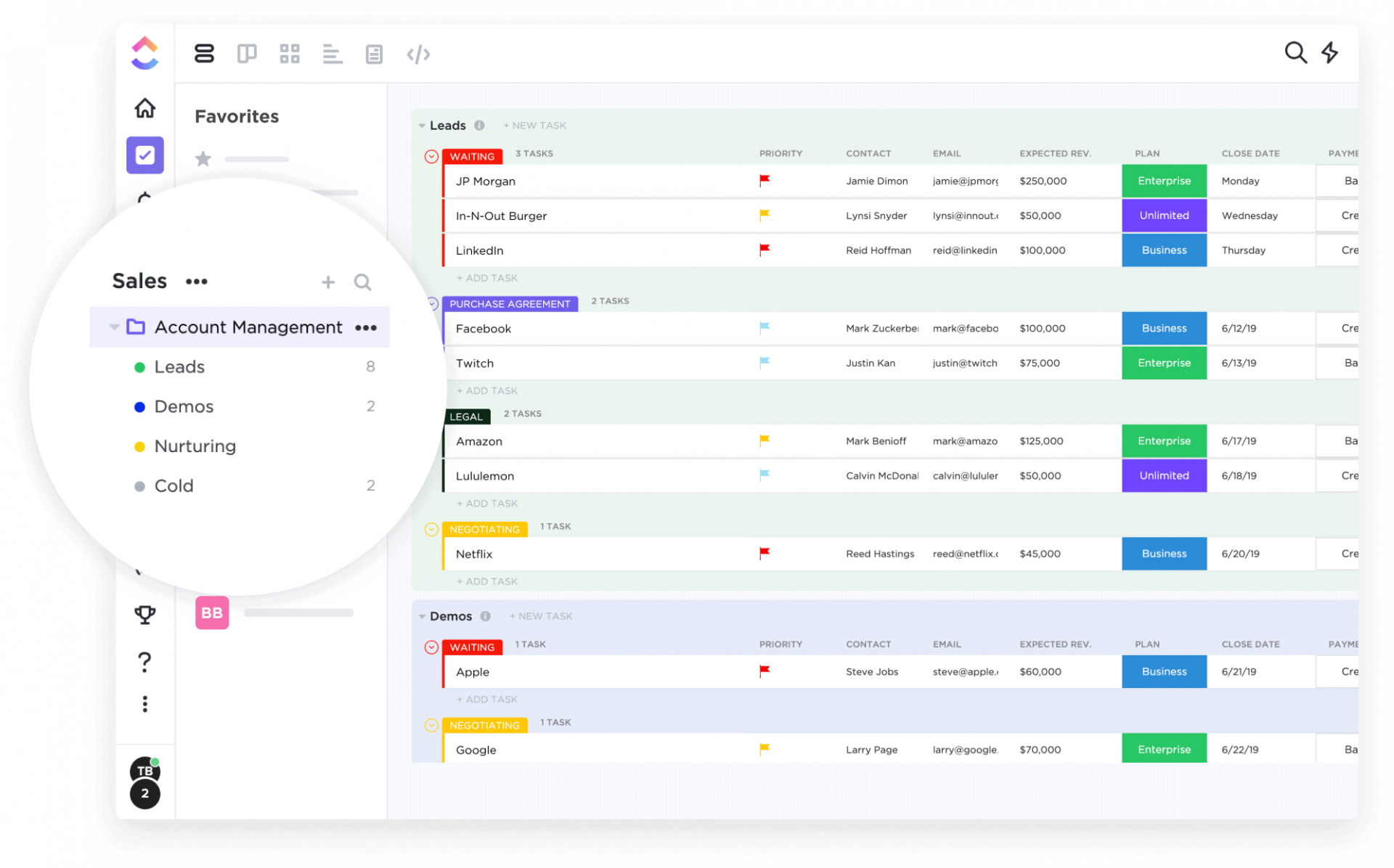Click Reid Hoffman contact cell
The width and height of the screenshot is (1394, 868).
879,250
